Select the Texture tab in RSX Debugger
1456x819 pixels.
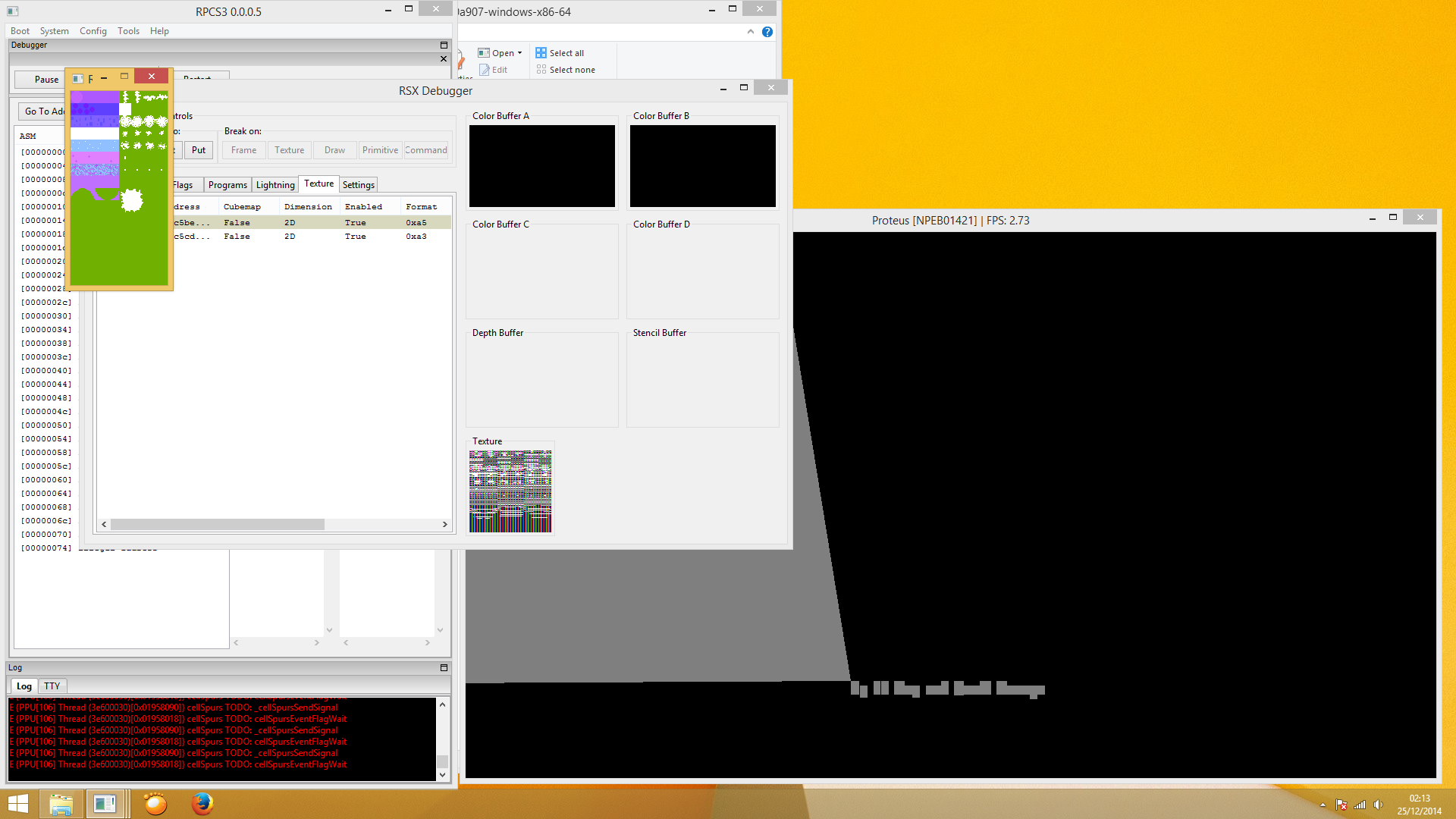click(318, 184)
